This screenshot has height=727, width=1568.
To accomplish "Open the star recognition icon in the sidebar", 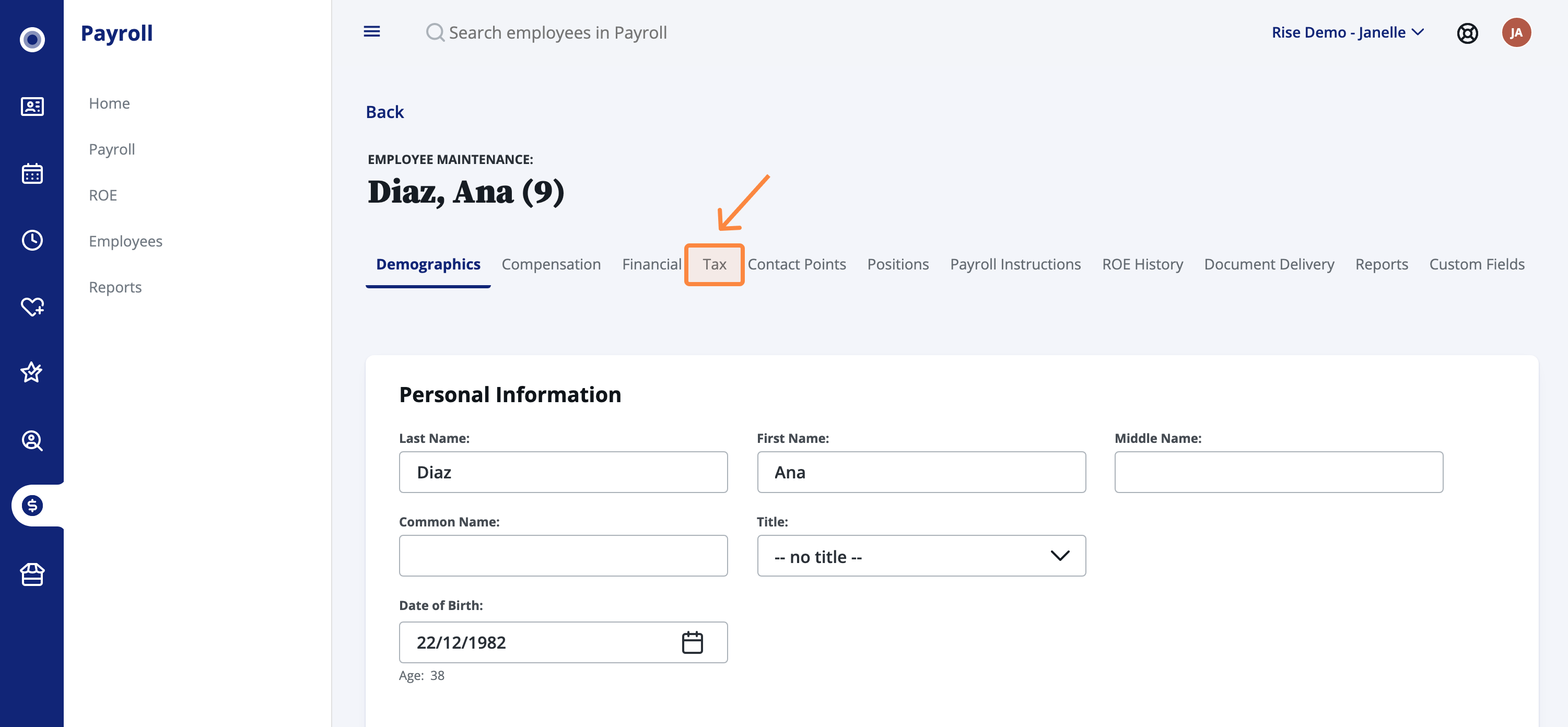I will pos(32,372).
